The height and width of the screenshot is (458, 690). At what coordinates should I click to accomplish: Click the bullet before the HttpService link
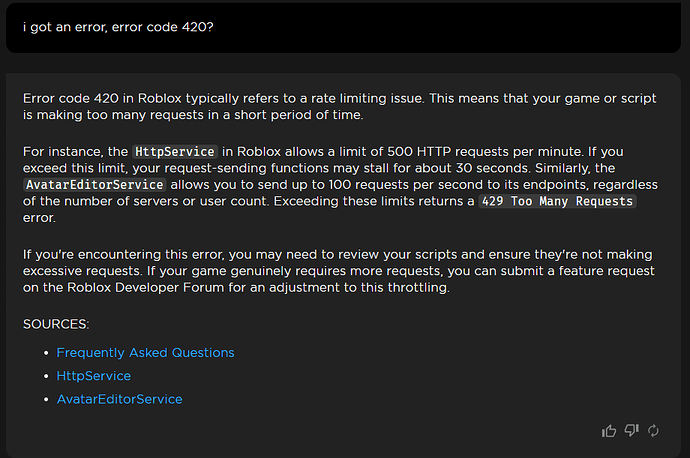click(46, 377)
